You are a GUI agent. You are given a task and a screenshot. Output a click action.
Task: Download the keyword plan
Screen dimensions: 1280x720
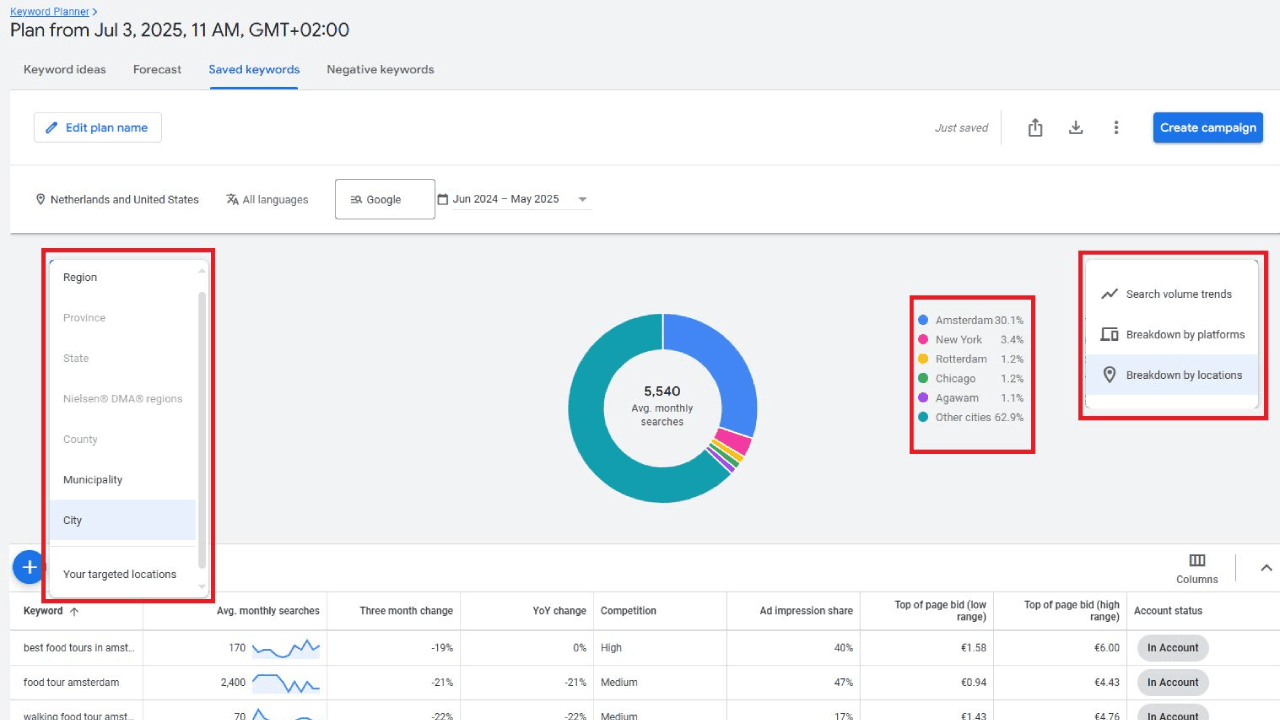pyautogui.click(x=1075, y=127)
